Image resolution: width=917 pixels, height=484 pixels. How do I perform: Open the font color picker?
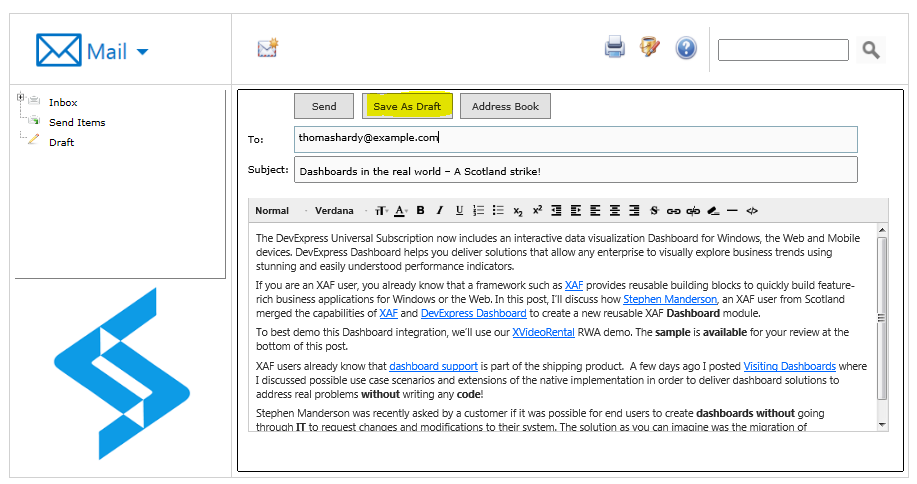[x=401, y=211]
